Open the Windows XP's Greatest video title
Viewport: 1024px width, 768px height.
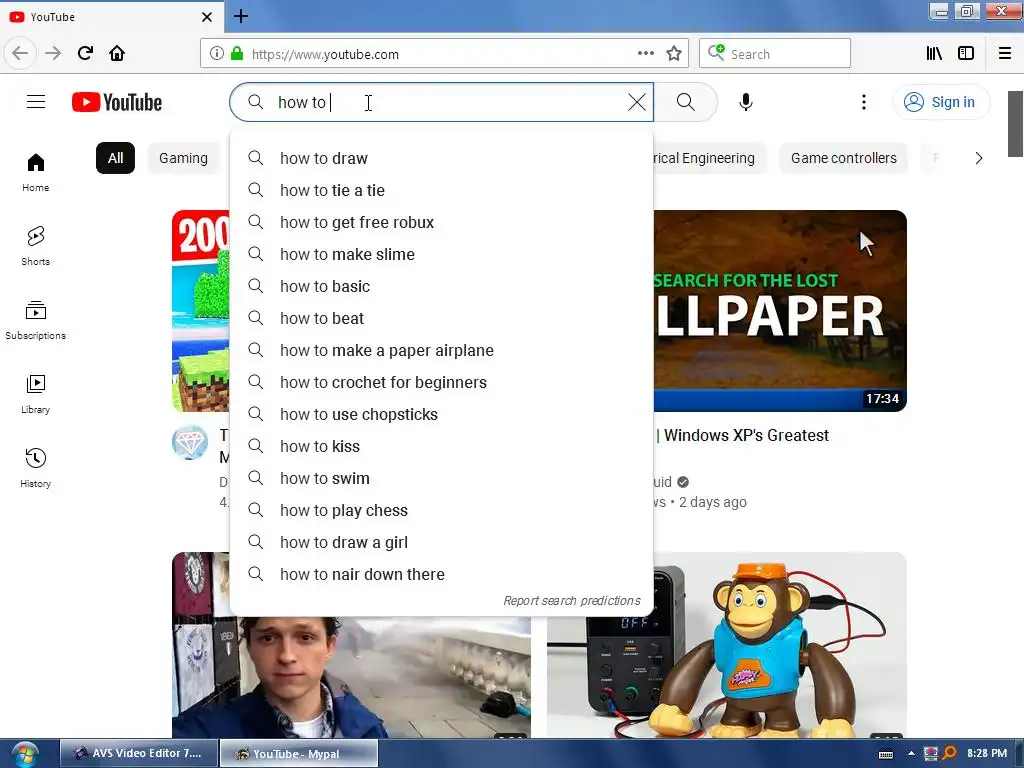743,435
